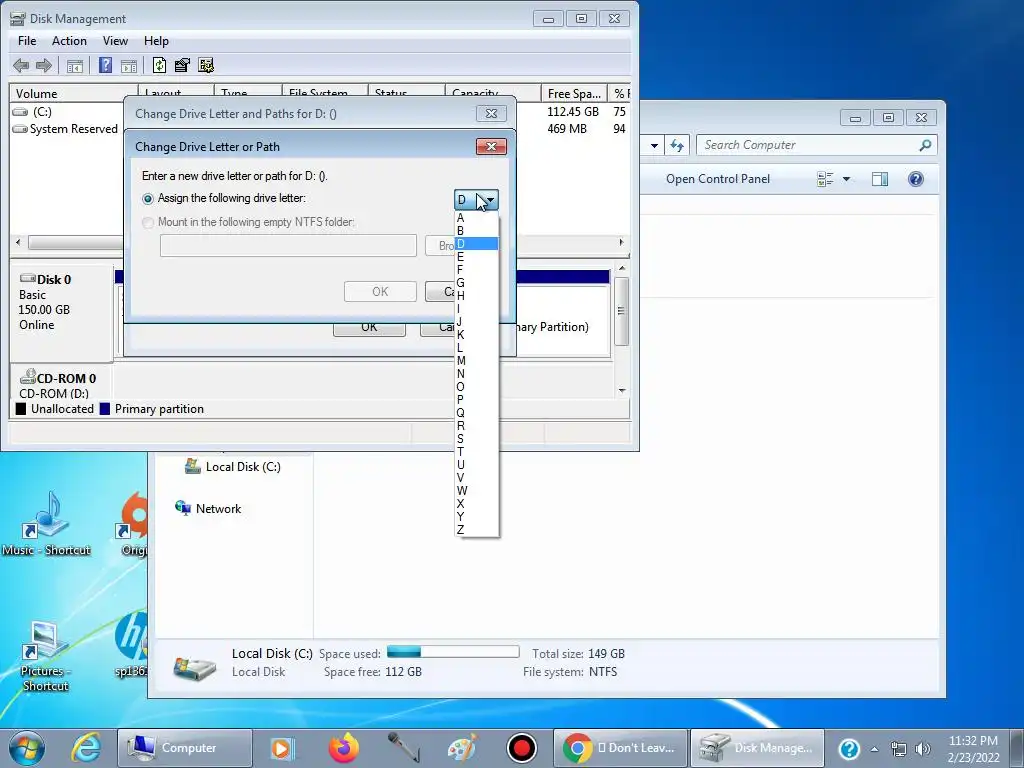Click the Disk 0 disk icon
Viewport: 1024px width, 768px height.
[27, 279]
